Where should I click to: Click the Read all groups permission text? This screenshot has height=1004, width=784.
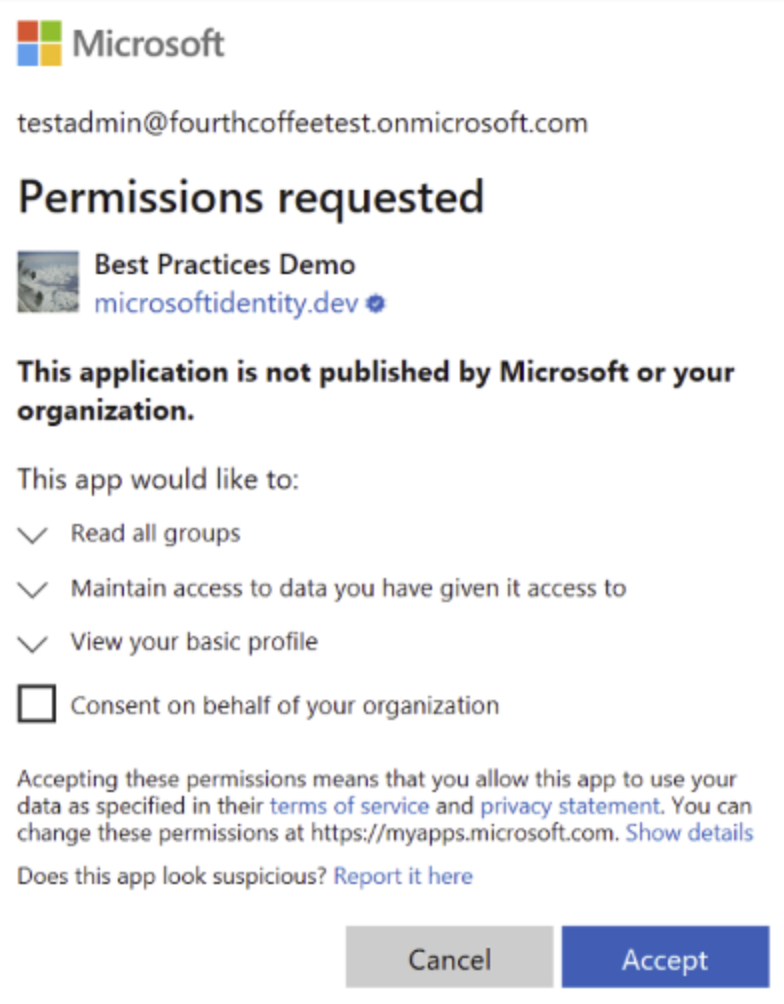click(155, 534)
